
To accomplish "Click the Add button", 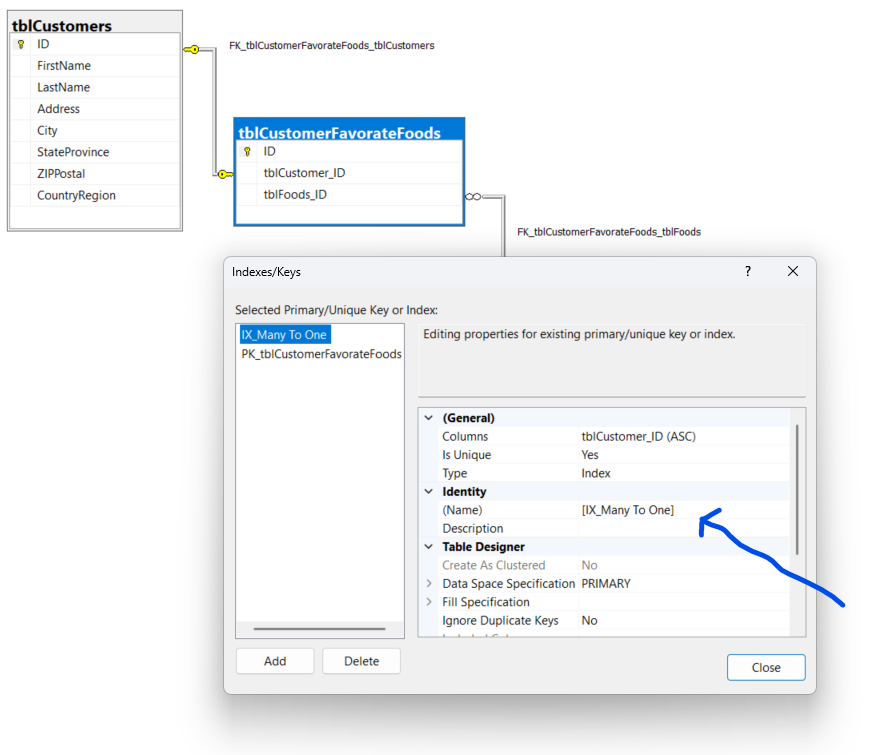I will [275, 661].
